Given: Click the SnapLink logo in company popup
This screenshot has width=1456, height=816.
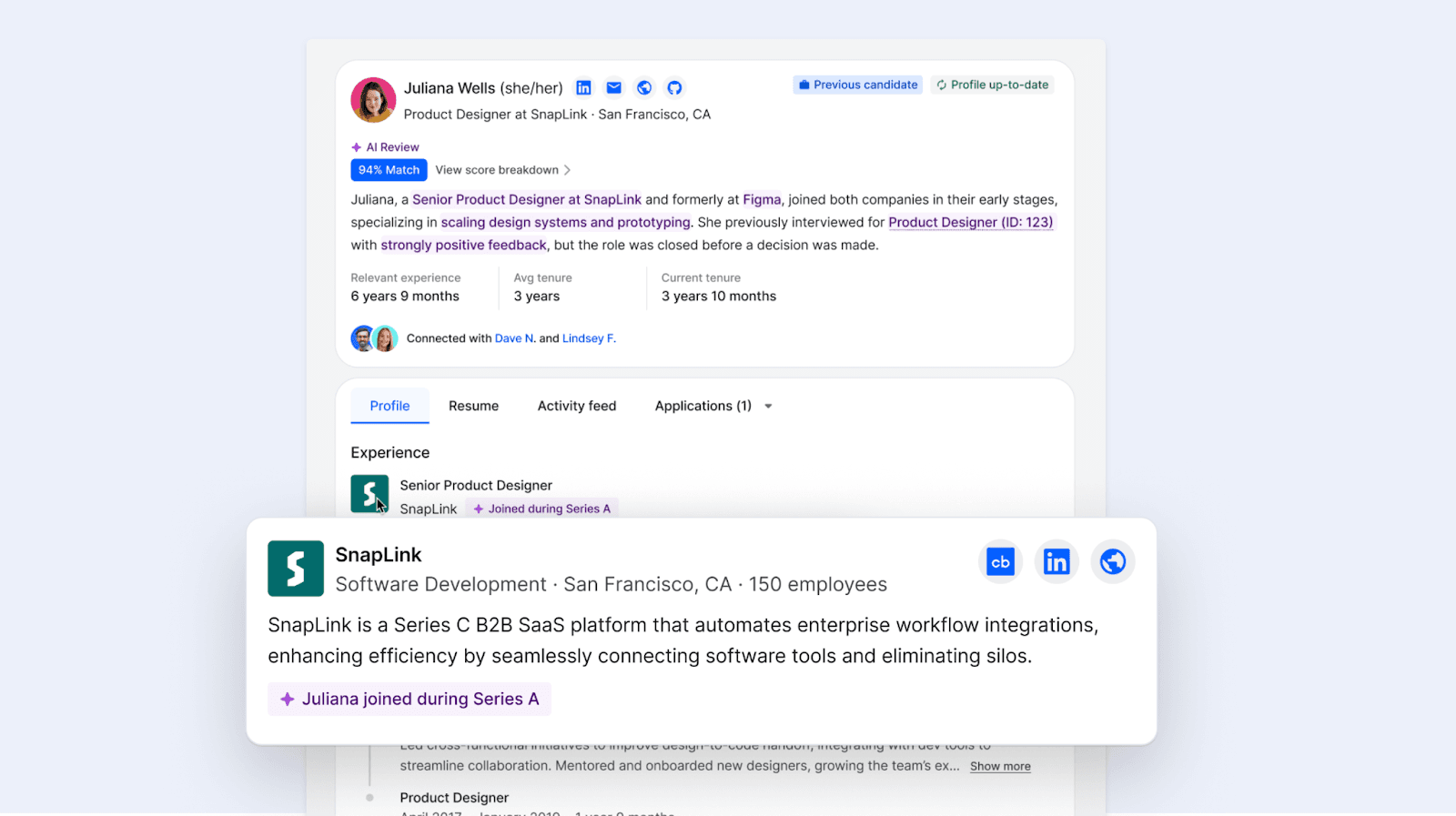Looking at the screenshot, I should click(296, 569).
